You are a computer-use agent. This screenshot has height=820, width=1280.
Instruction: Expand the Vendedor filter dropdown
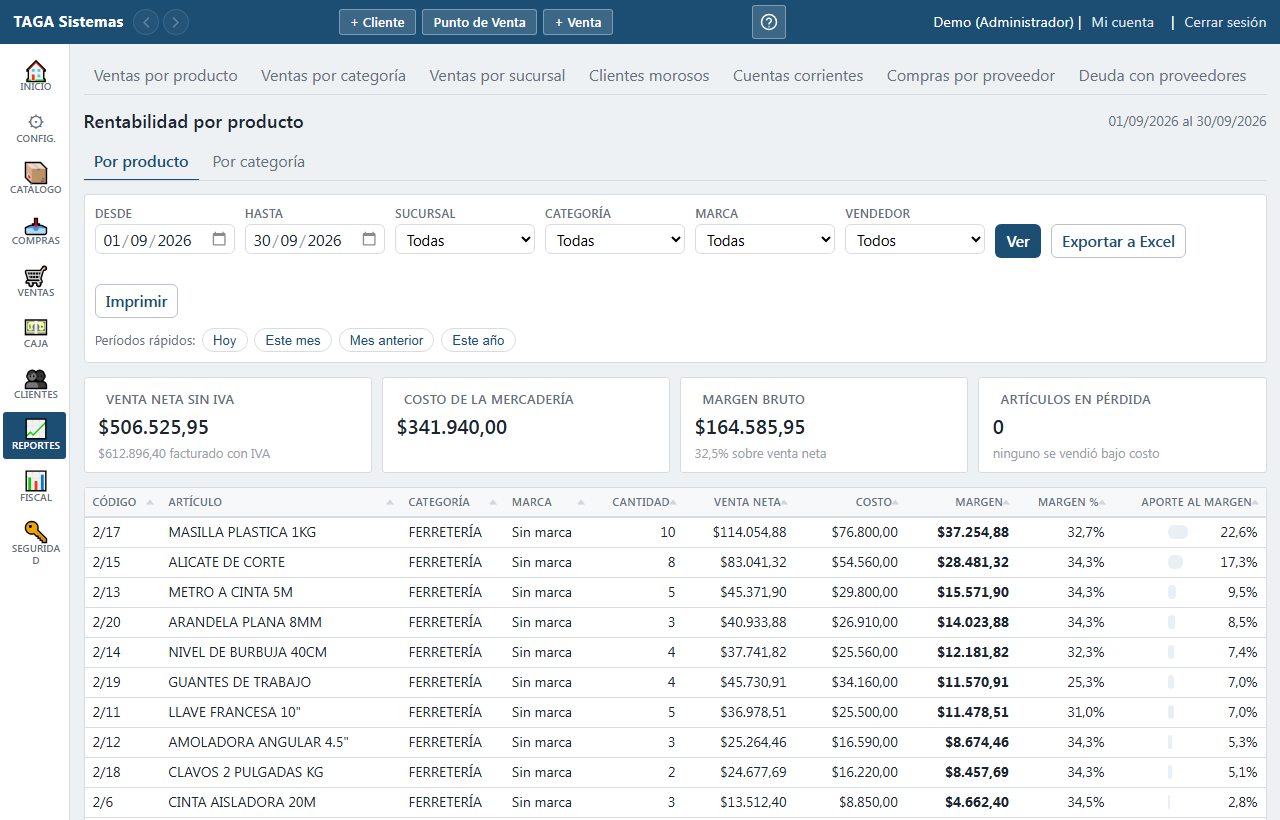(915, 240)
